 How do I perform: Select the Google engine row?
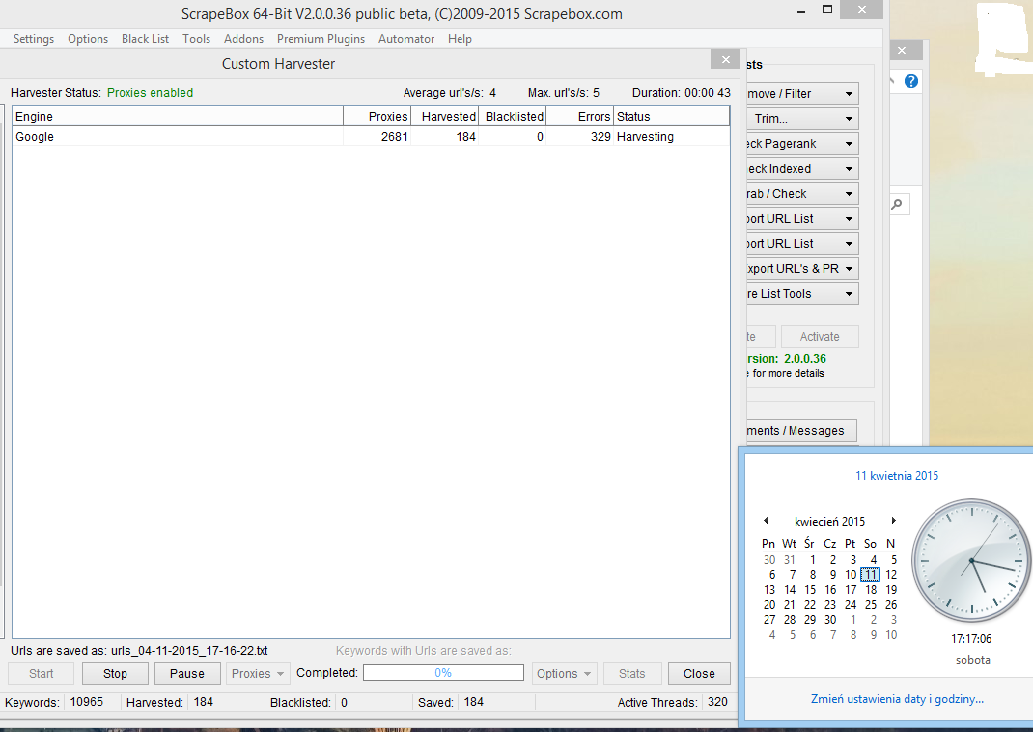point(371,136)
